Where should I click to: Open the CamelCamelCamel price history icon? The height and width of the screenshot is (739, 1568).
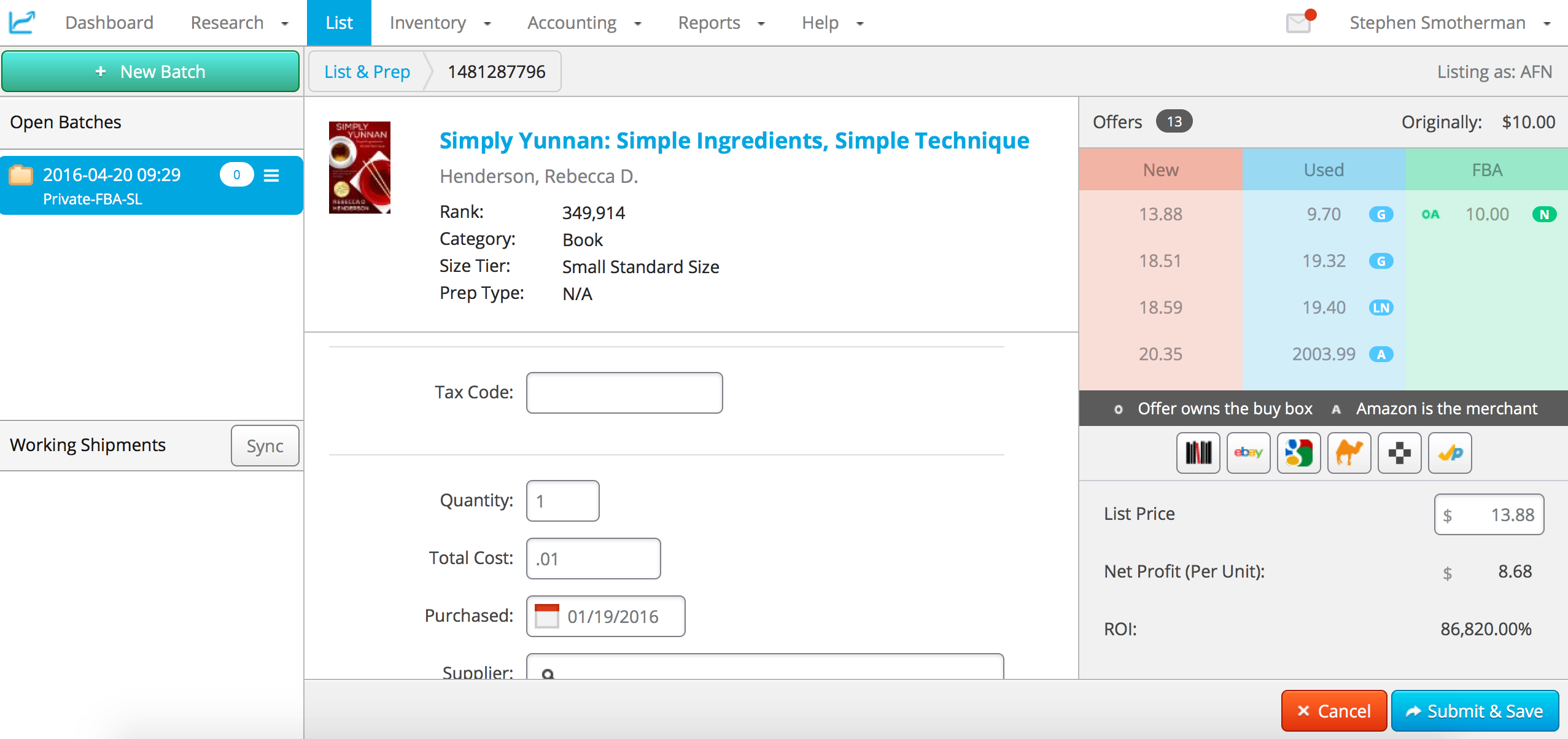tap(1349, 453)
